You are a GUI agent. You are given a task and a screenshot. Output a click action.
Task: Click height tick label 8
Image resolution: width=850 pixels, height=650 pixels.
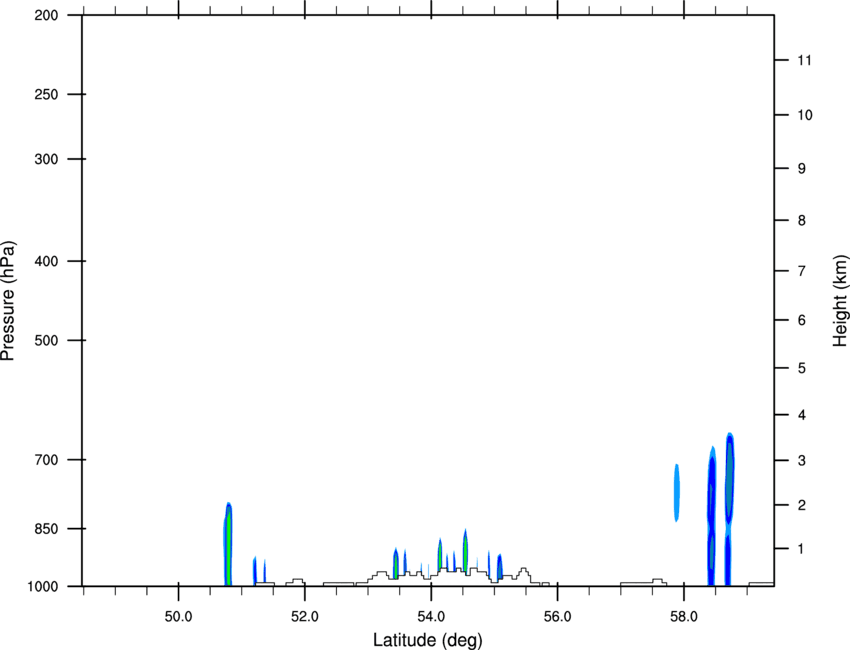click(x=802, y=220)
